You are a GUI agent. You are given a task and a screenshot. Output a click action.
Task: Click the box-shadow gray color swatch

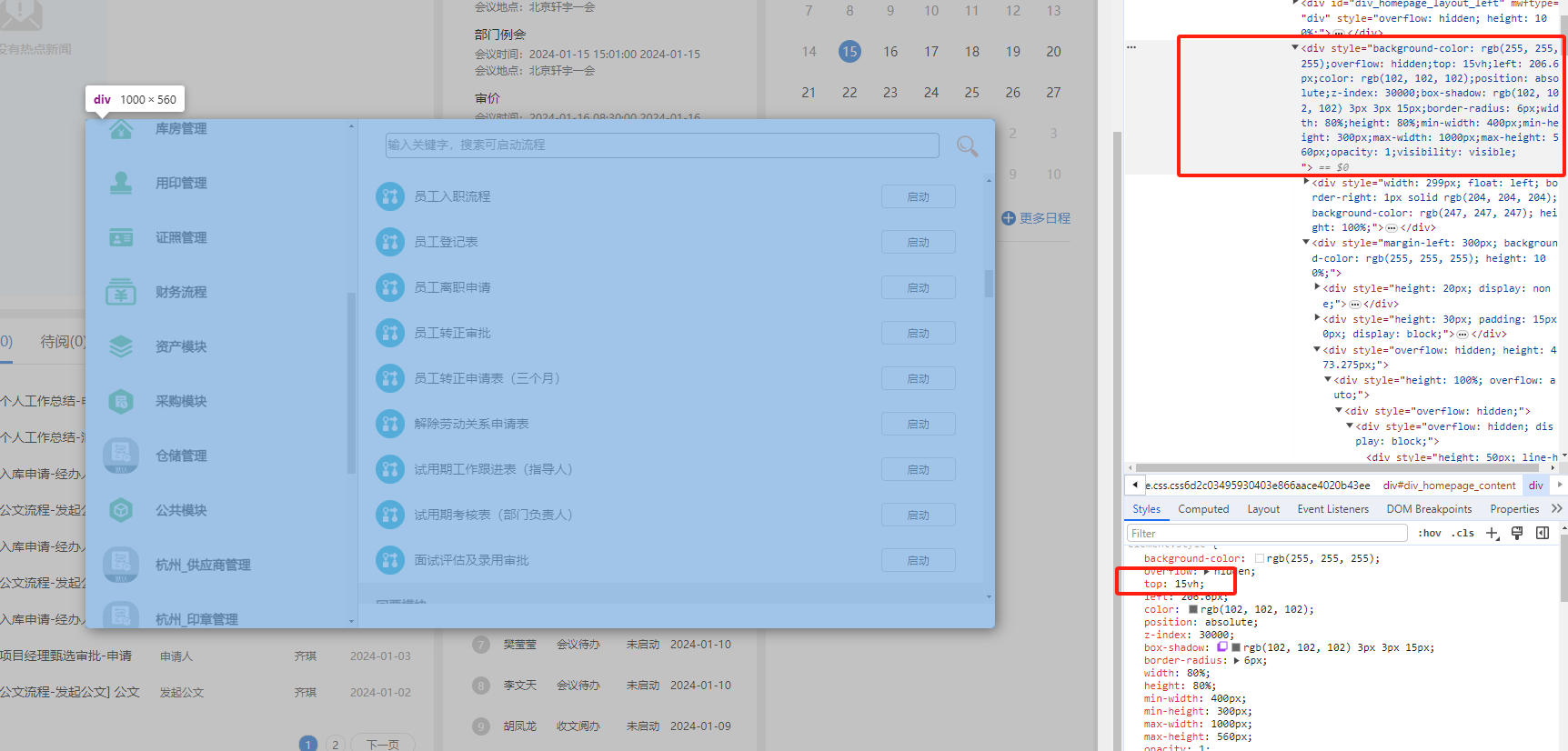pos(1236,647)
